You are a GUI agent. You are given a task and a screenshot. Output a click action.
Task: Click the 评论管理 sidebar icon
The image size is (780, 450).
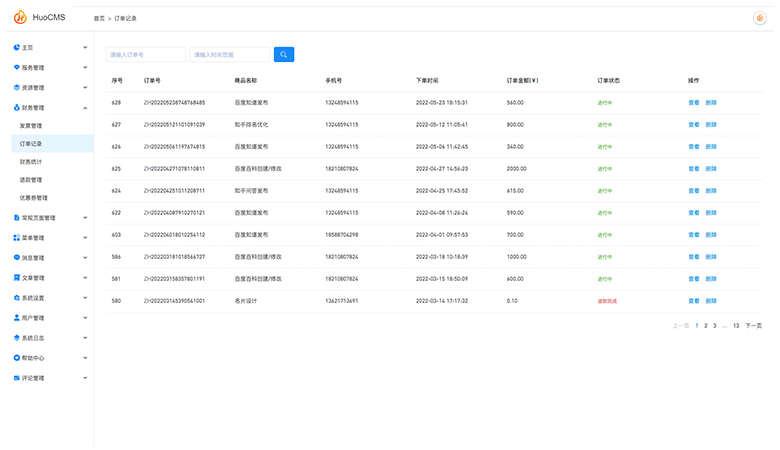(x=16, y=378)
